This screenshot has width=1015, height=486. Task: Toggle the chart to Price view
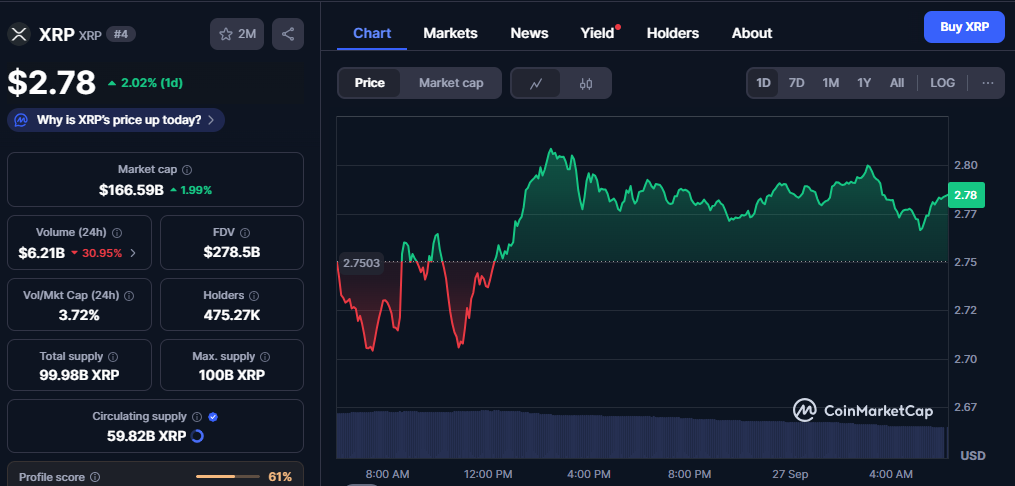369,83
